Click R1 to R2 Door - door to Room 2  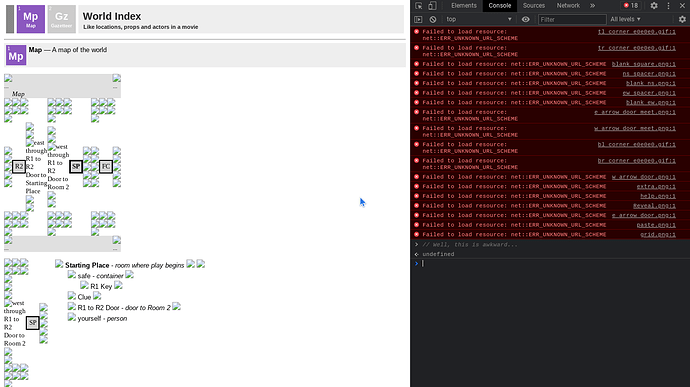tap(124, 308)
